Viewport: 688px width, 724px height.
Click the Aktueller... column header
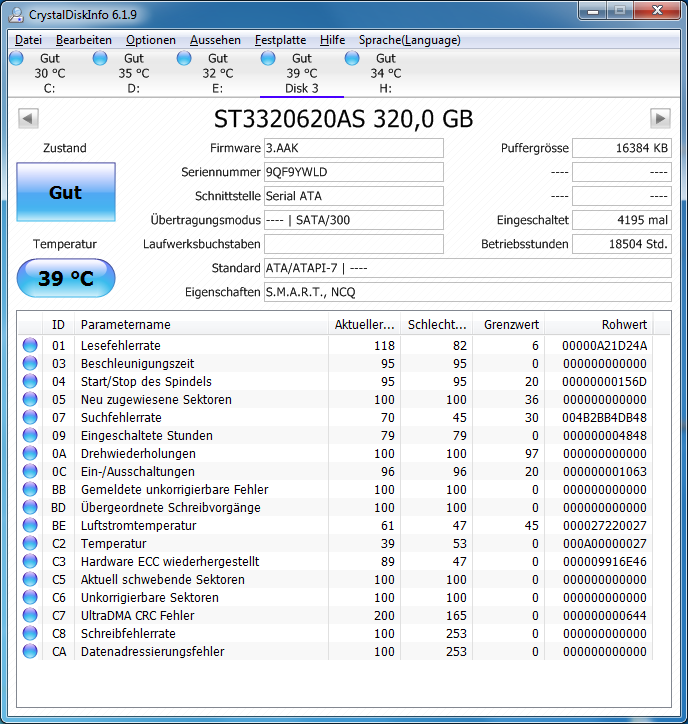pyautogui.click(x=365, y=325)
